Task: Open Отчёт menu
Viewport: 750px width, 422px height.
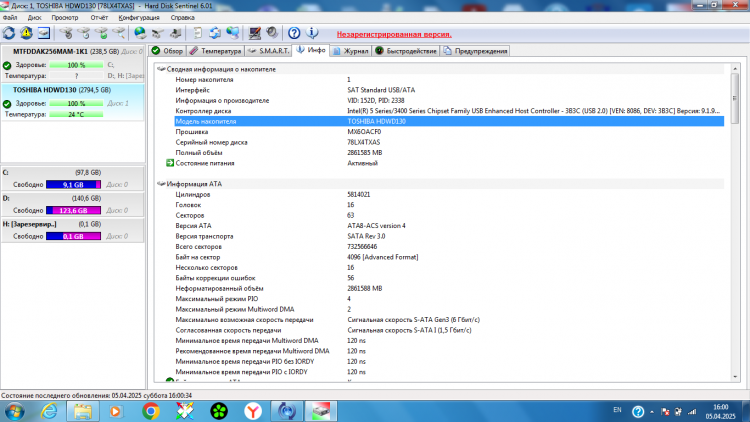Action: pos(99,18)
